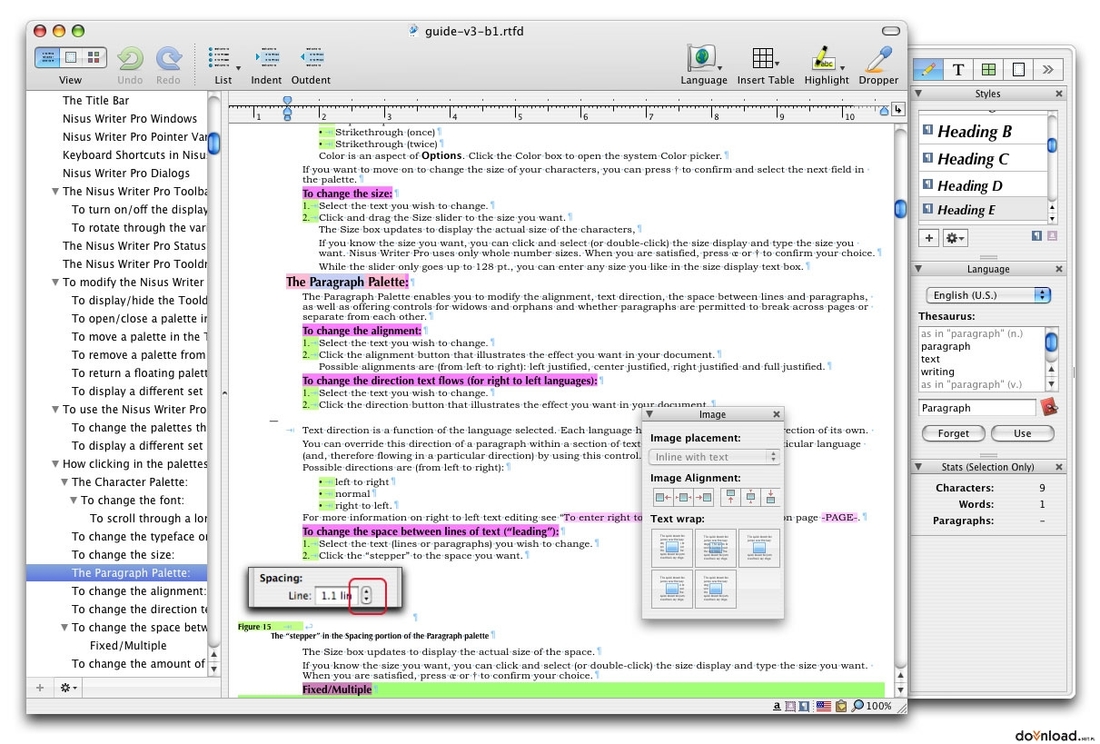Switch to page view in View control

[71, 58]
